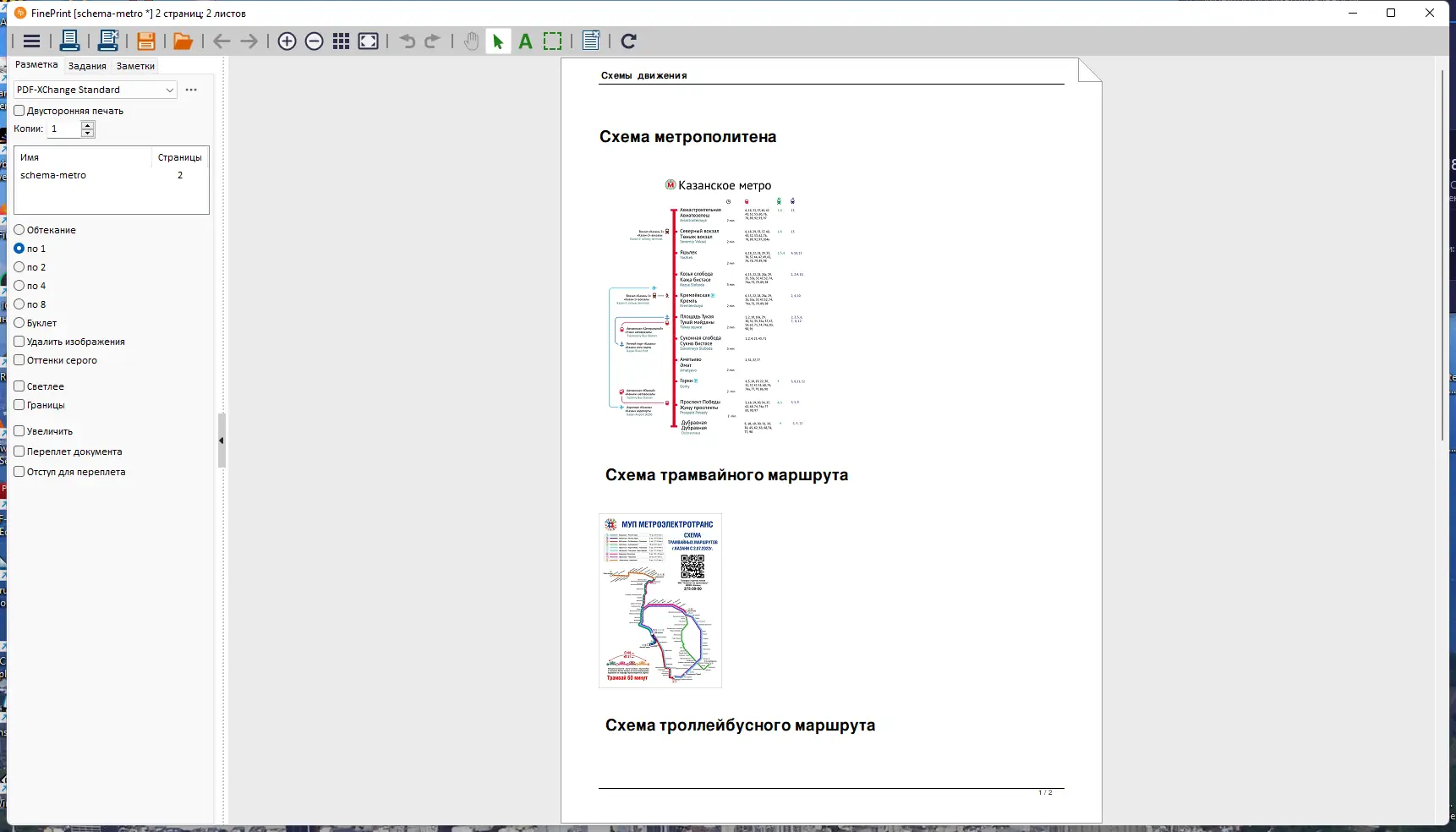Switch to the Задания tab
Viewport: 1456px width, 832px height.
(x=87, y=66)
